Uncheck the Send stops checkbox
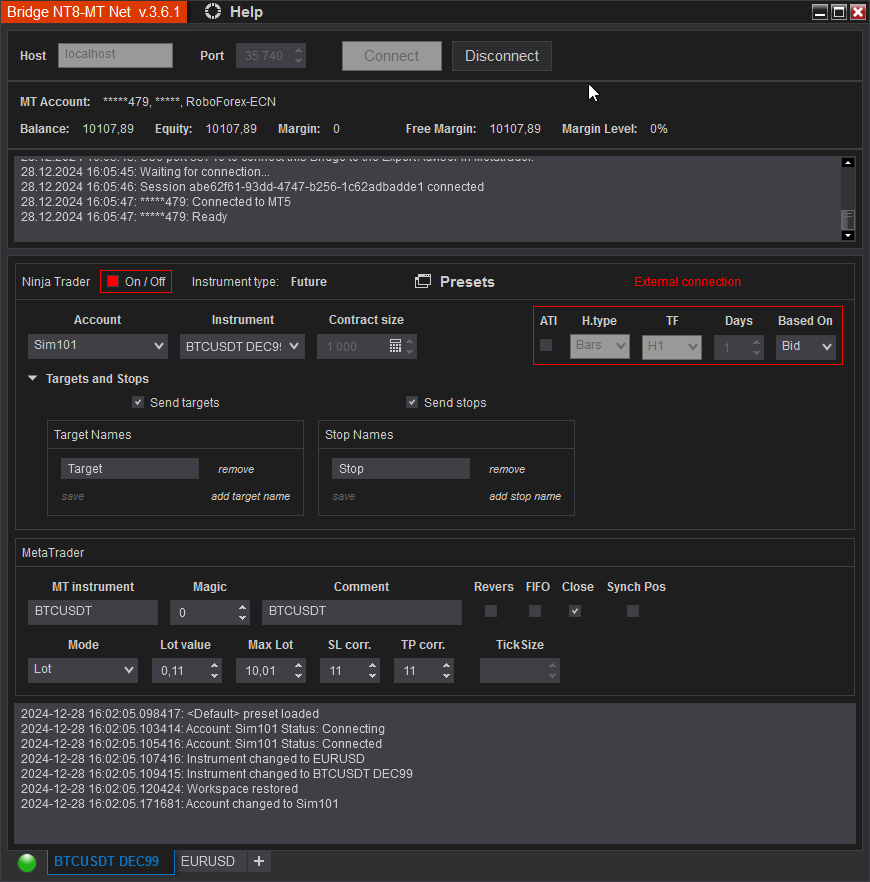 (x=412, y=402)
